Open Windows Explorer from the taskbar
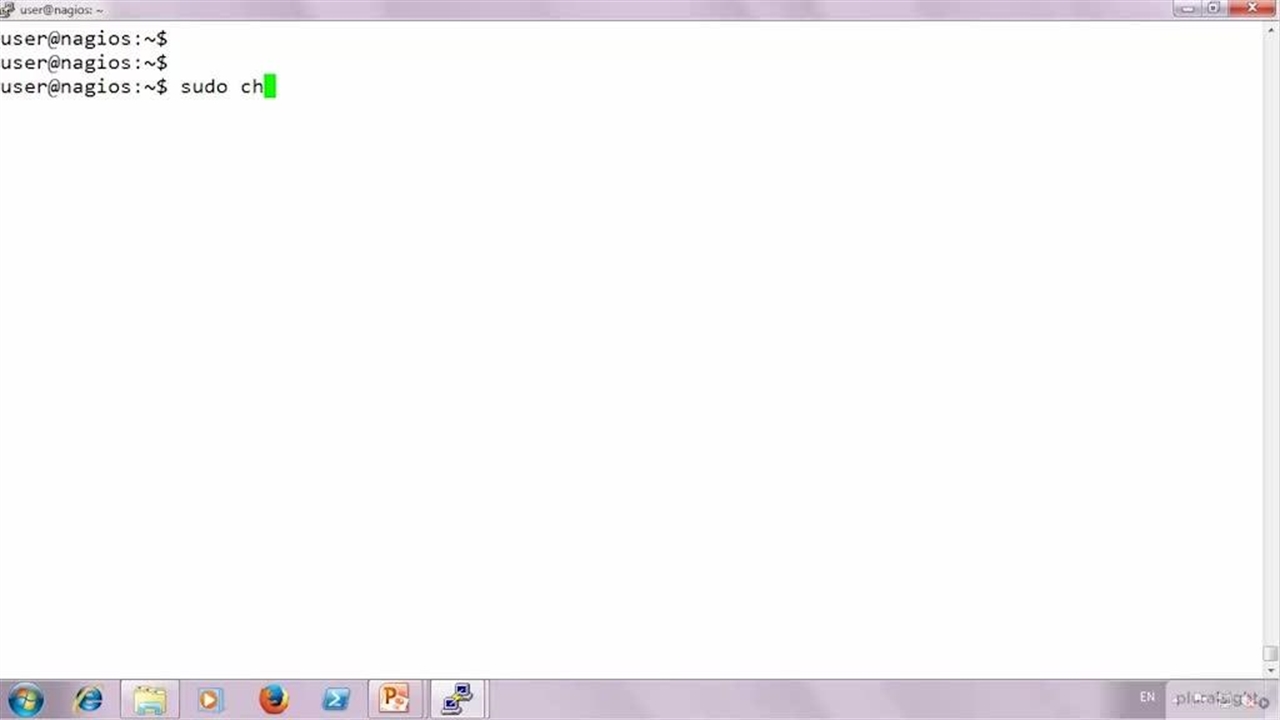The image size is (1280, 720). (x=150, y=698)
